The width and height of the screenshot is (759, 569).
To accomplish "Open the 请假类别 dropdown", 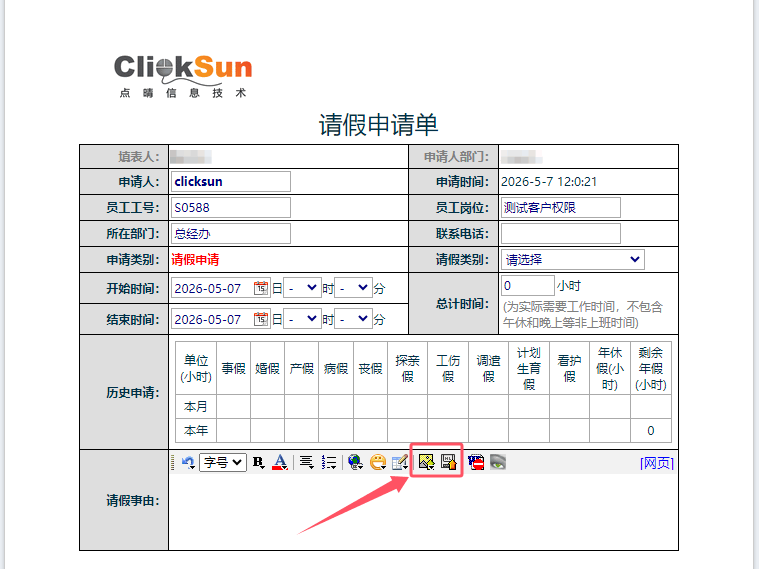I will (x=573, y=260).
